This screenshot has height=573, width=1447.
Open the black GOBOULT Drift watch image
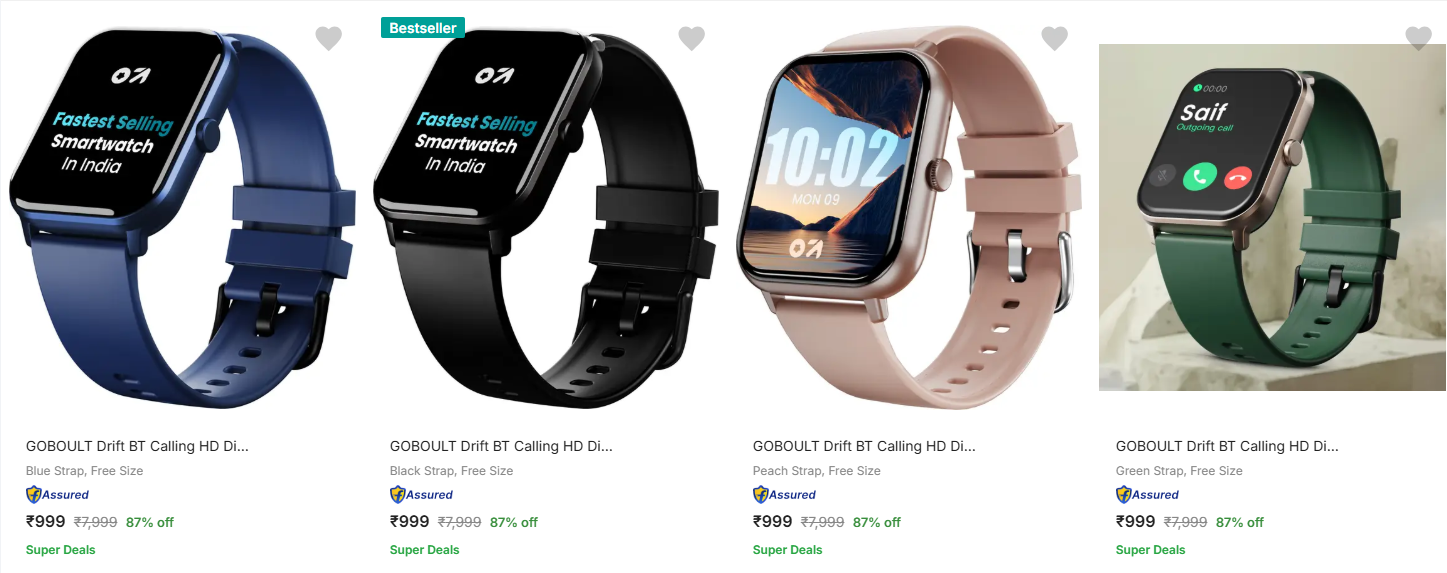coord(546,217)
